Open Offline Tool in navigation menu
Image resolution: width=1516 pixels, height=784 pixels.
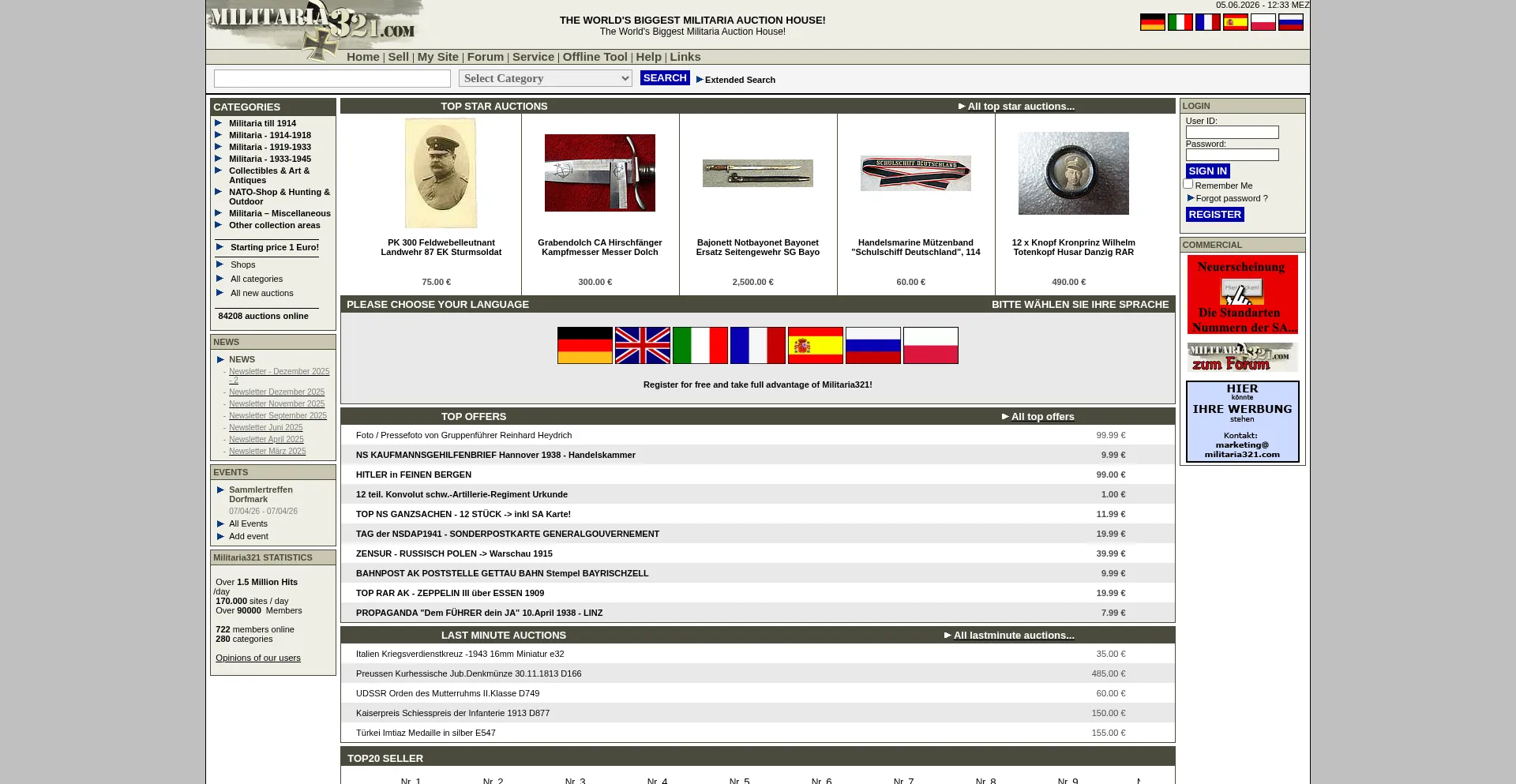point(595,57)
